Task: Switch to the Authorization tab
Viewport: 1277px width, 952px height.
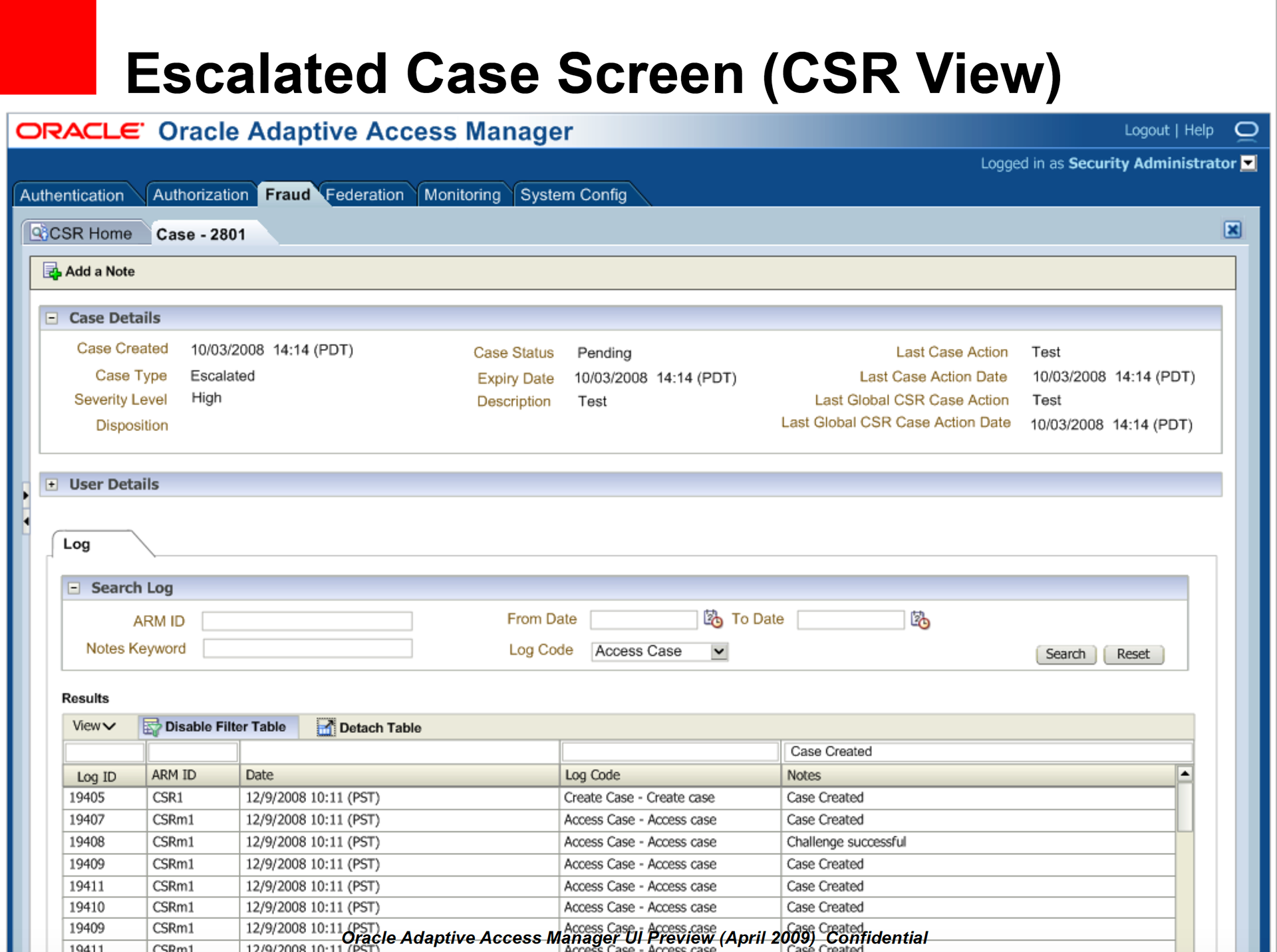Action: coord(200,195)
